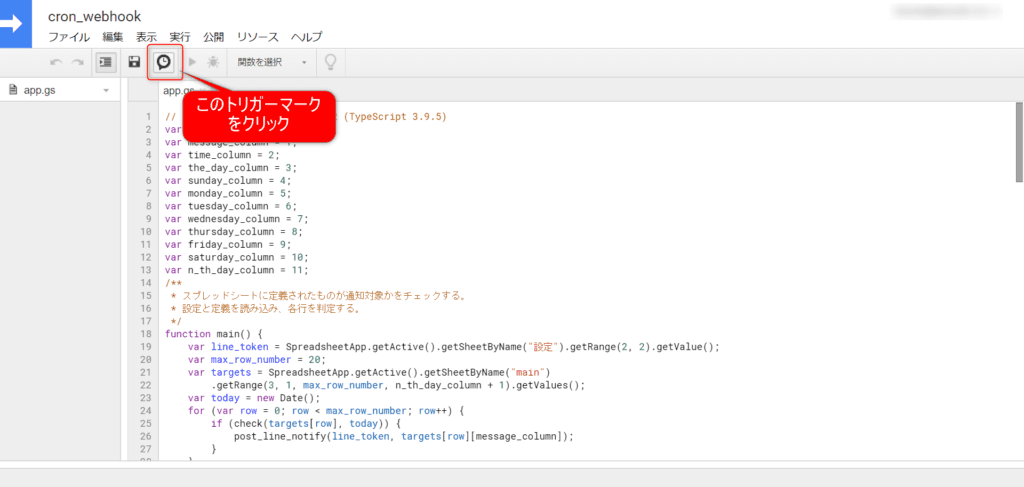Click the debug bug icon
Image resolution: width=1024 pixels, height=487 pixels.
tap(212, 62)
